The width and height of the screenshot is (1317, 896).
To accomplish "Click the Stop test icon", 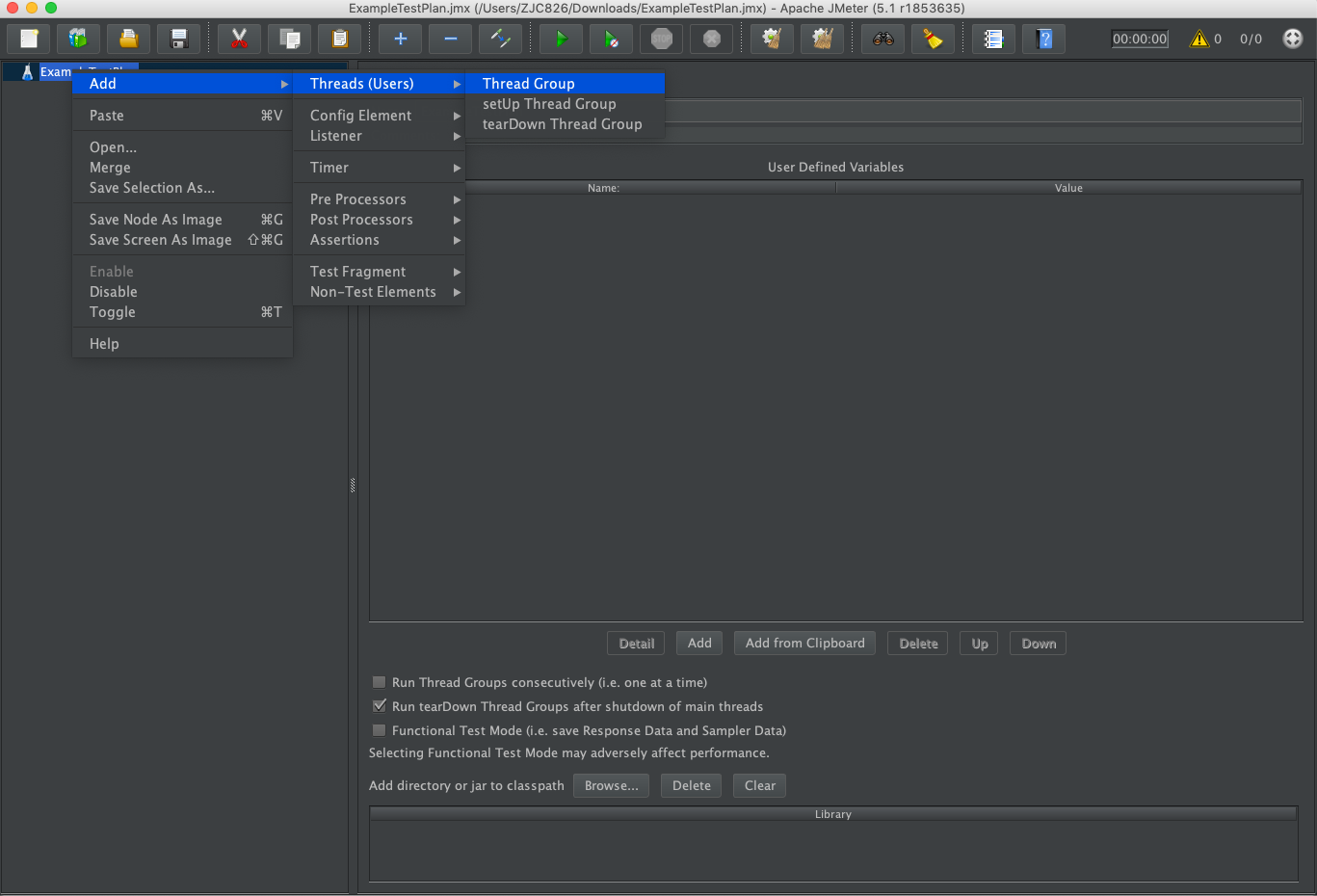I will tap(661, 39).
